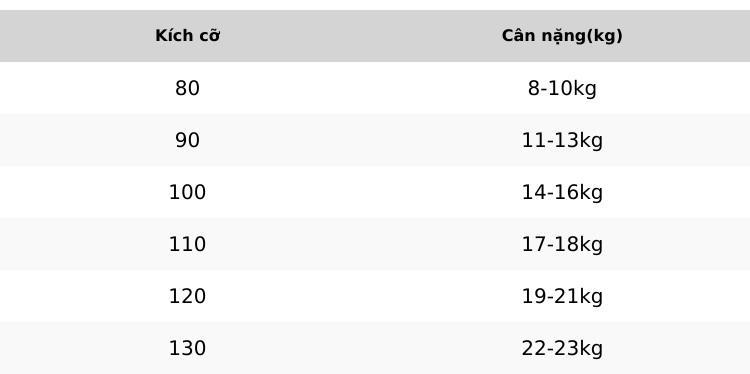Click the "Kích cỡ" column header
The height and width of the screenshot is (374, 750).
coord(188,36)
